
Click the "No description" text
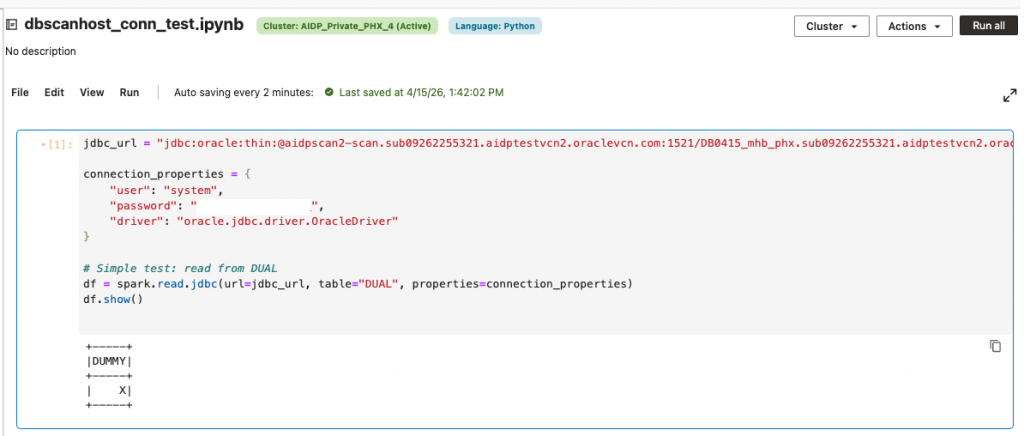click(41, 51)
